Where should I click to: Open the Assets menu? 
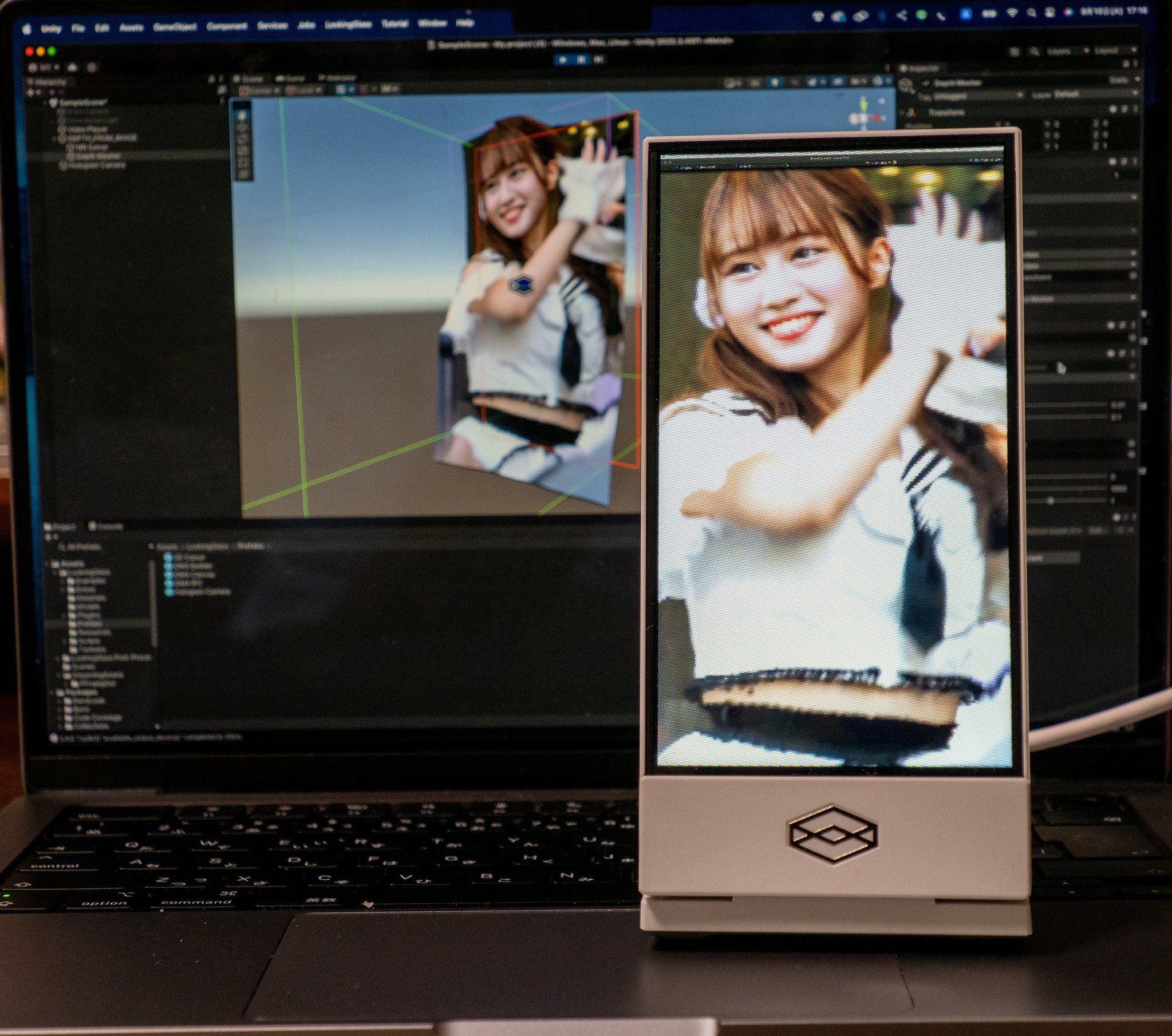coord(131,27)
